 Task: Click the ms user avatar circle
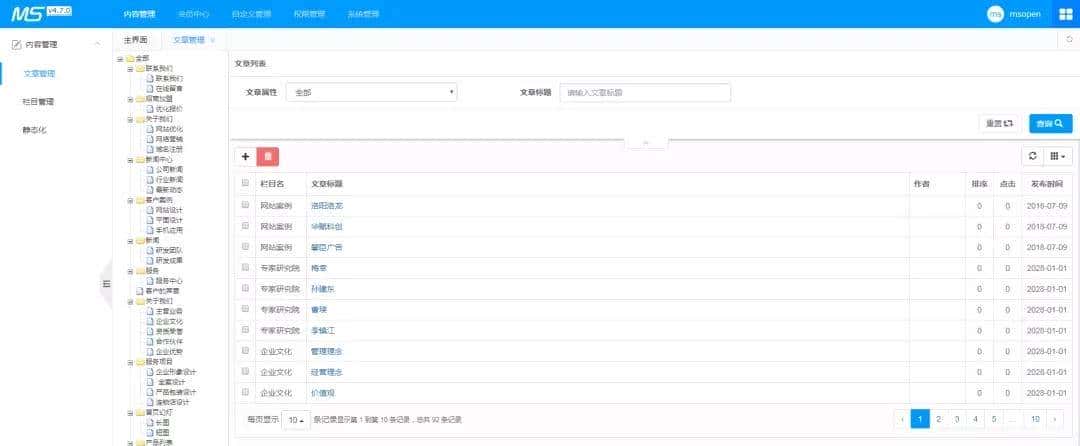tap(995, 14)
